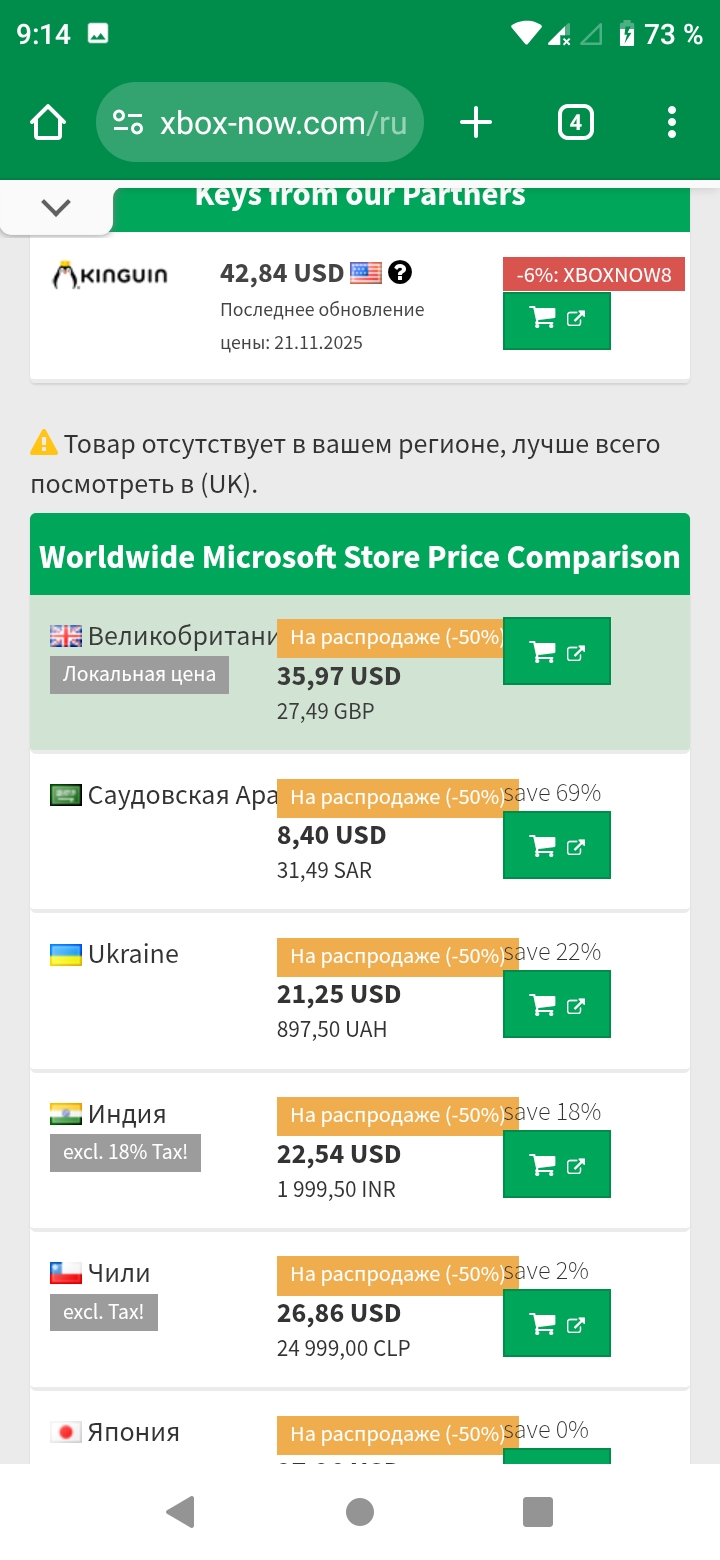Image resolution: width=720 pixels, height=1560 pixels.
Task: Open India store cart button
Action: (556, 1164)
